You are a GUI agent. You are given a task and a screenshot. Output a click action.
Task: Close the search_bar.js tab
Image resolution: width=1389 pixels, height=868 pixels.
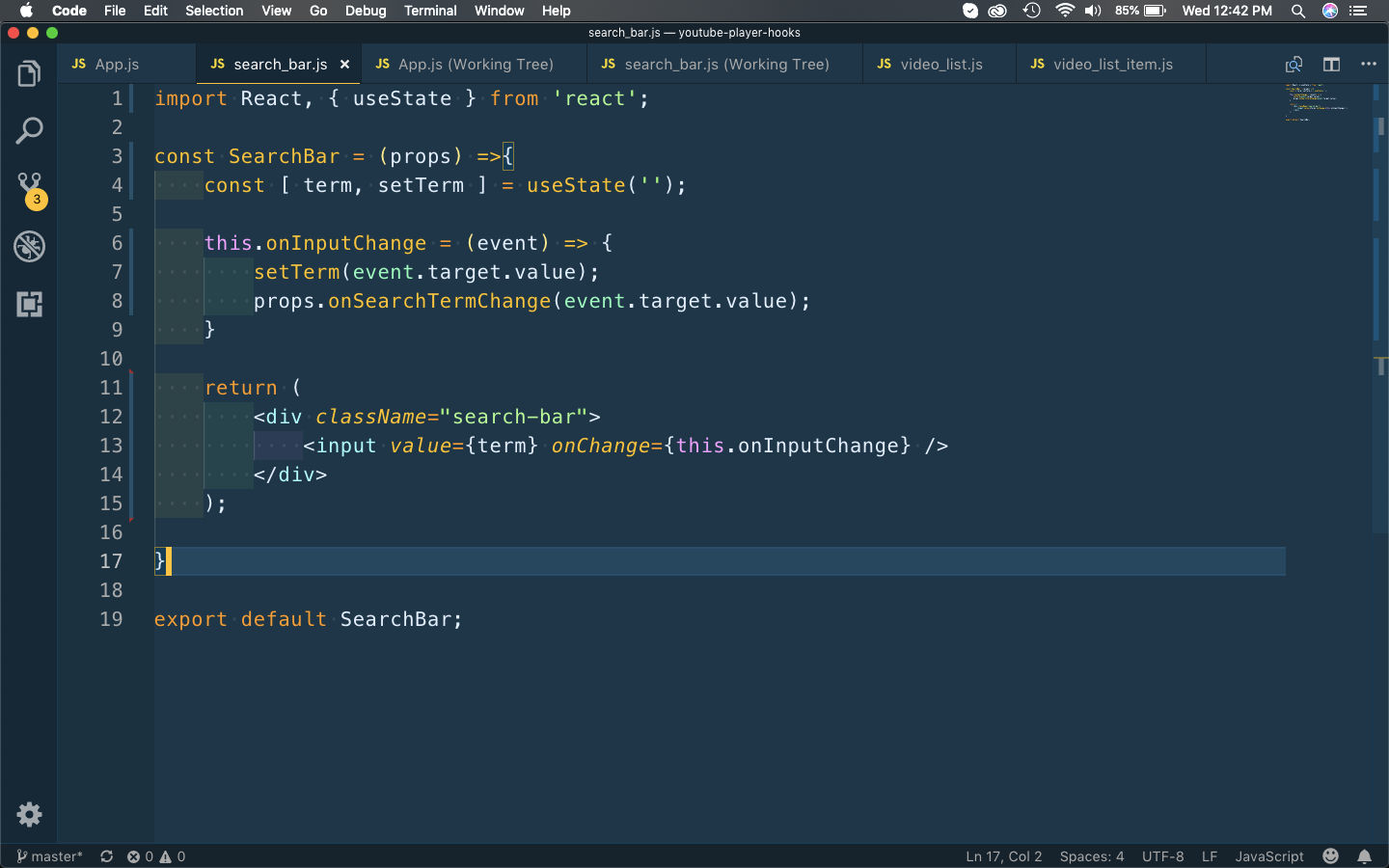click(x=344, y=65)
